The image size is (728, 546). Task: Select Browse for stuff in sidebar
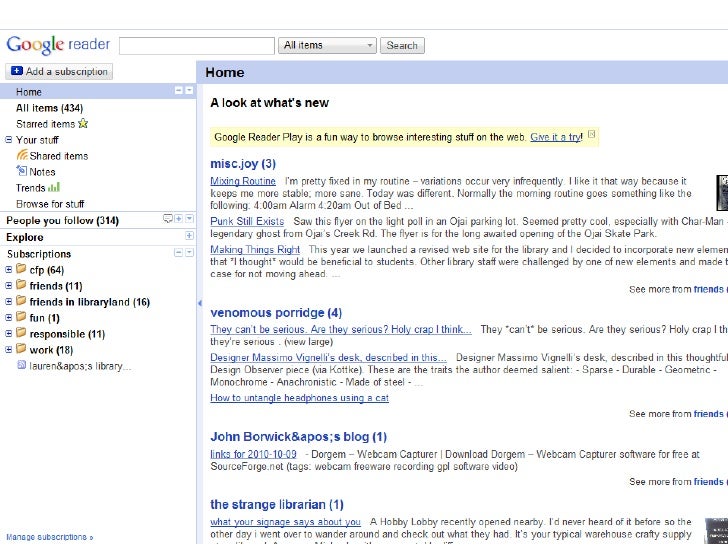[x=50, y=204]
